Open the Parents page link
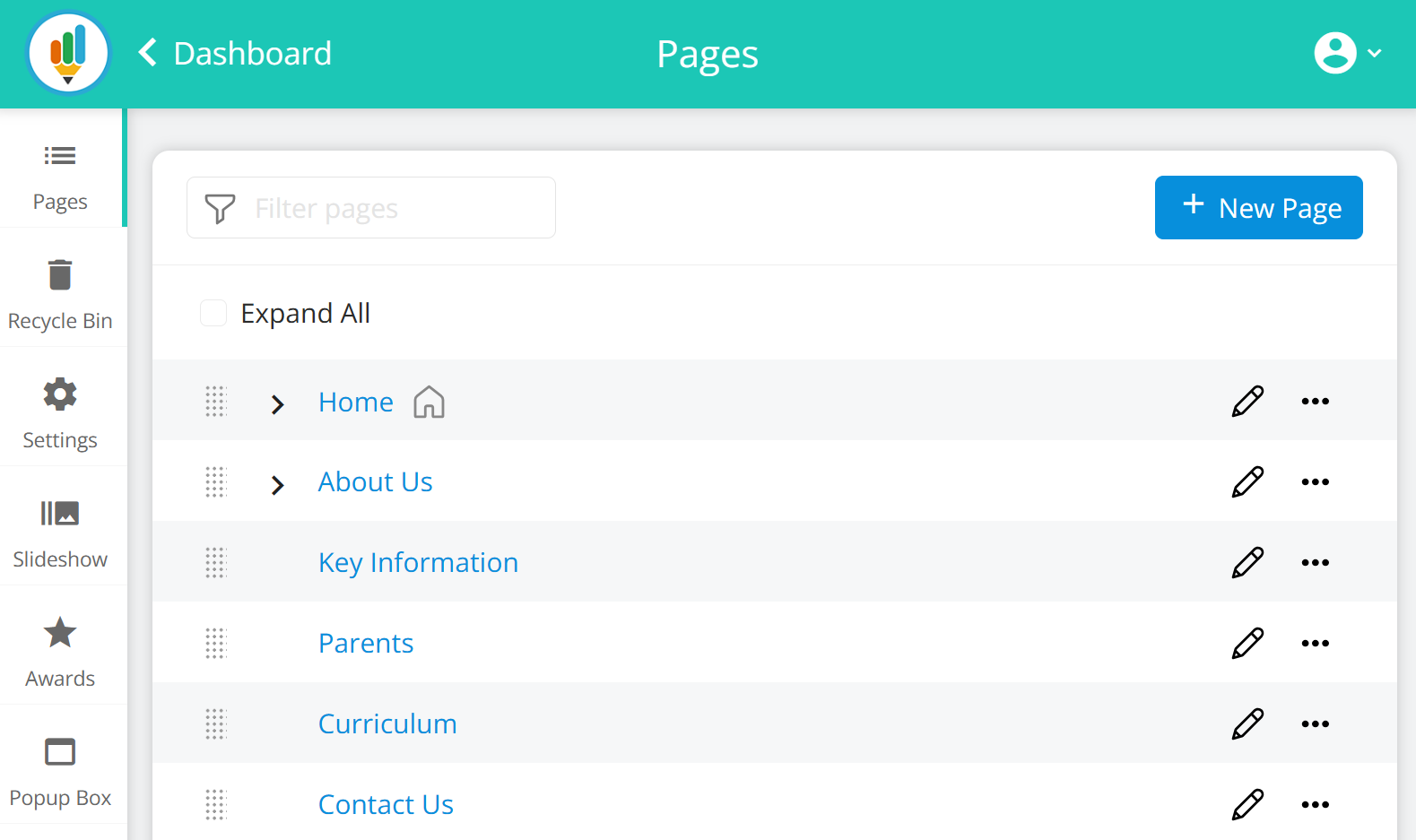 [366, 644]
